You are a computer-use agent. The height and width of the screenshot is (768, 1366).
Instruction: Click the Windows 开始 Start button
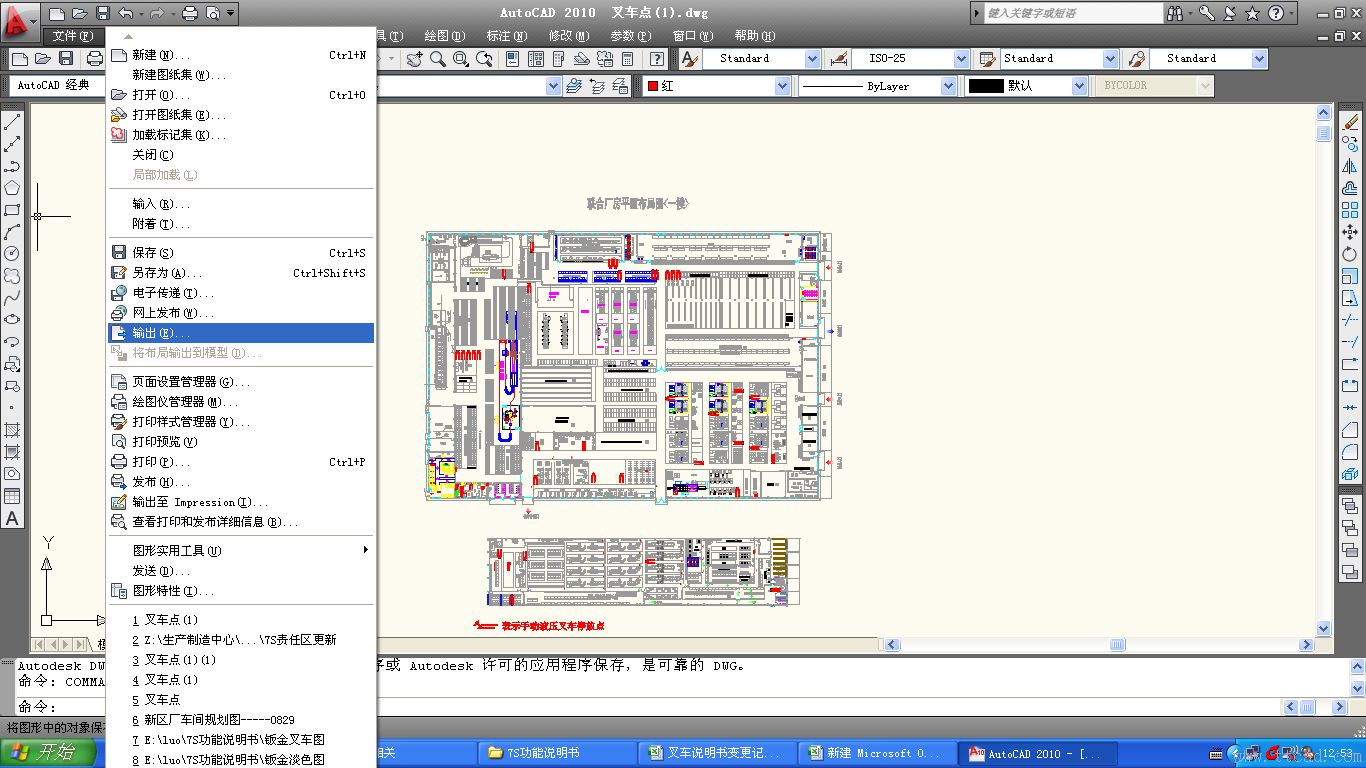pos(48,753)
